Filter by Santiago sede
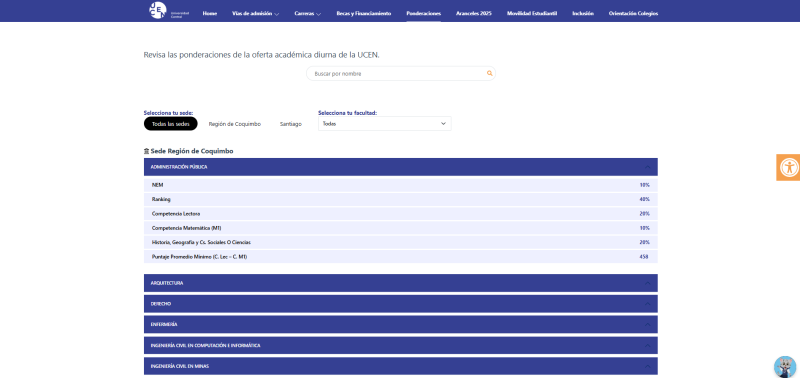The width and height of the screenshot is (800, 378). tap(291, 124)
